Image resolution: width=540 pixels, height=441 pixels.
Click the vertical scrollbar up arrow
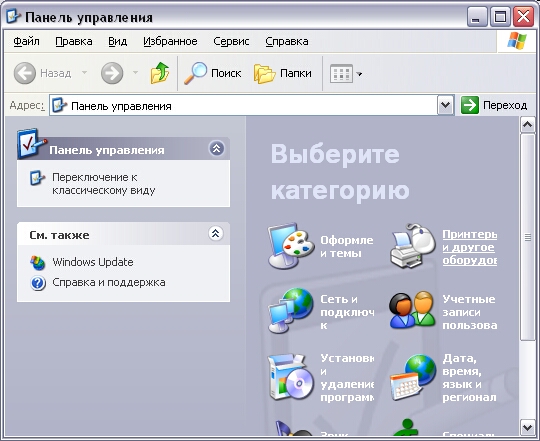coord(528,125)
